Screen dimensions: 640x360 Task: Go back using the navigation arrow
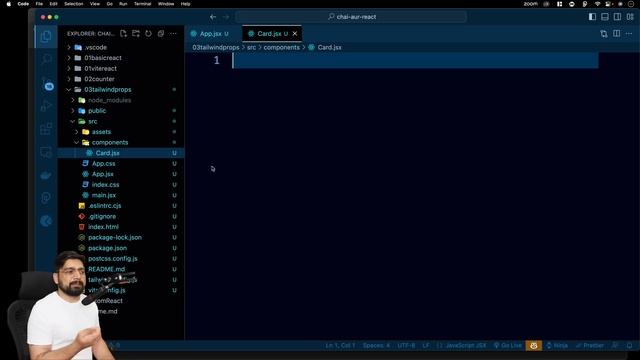pos(213,17)
